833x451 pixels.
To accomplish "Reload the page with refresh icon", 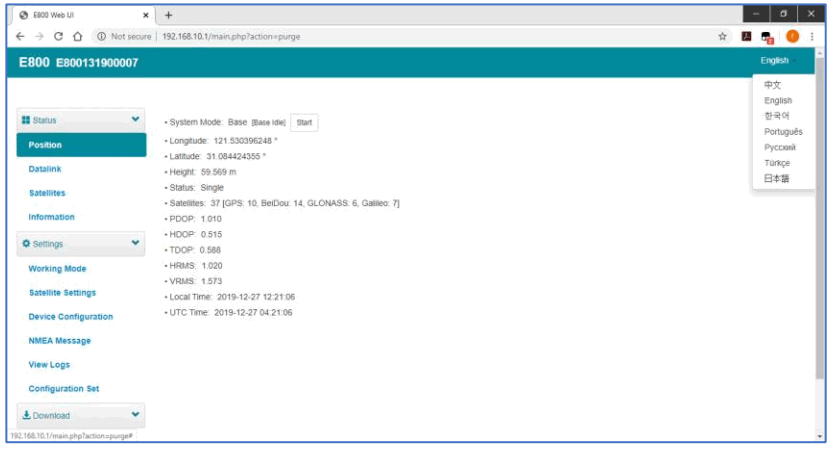I will [x=58, y=36].
